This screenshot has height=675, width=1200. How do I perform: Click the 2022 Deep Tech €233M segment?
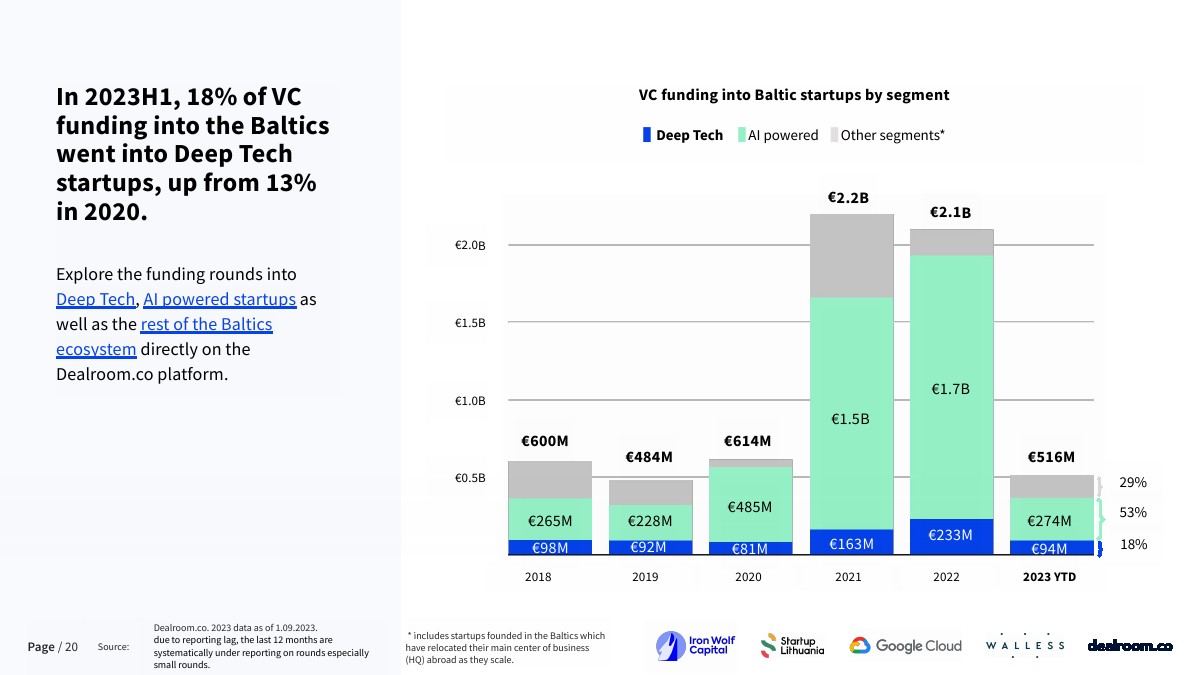coord(951,536)
